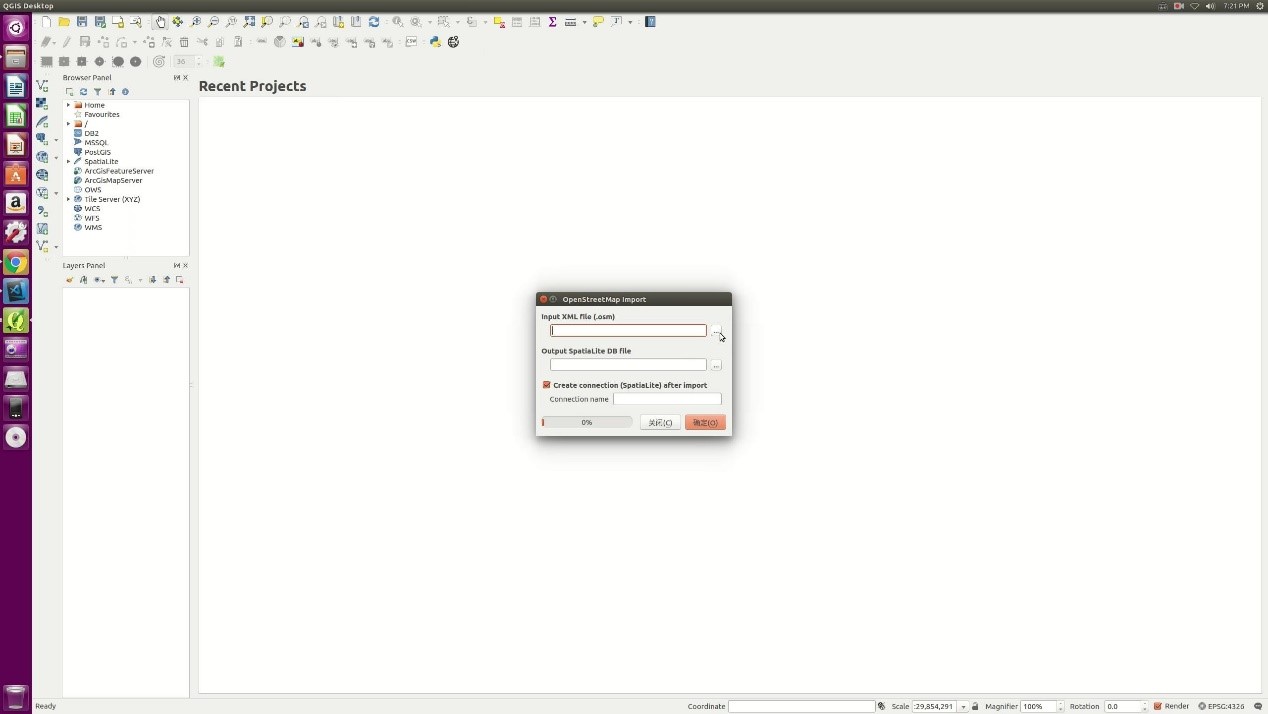This screenshot has width=1268, height=714.
Task: Uncheck Create connection (SpatiaLite) after import
Action: 547,385
